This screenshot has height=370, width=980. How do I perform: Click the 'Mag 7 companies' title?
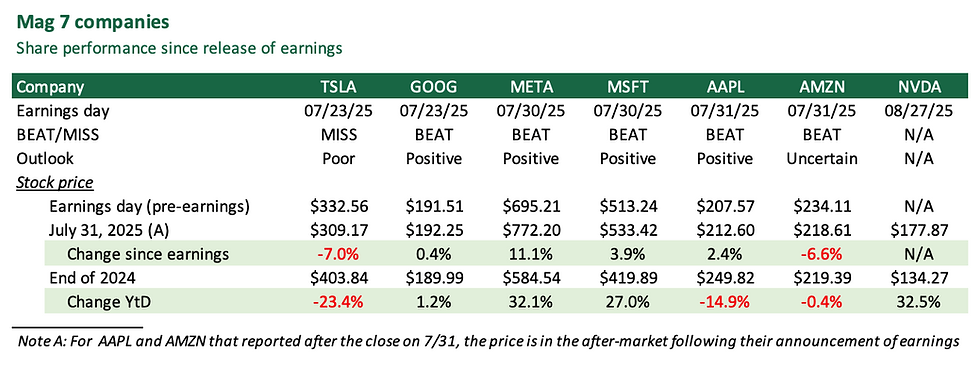[92, 22]
